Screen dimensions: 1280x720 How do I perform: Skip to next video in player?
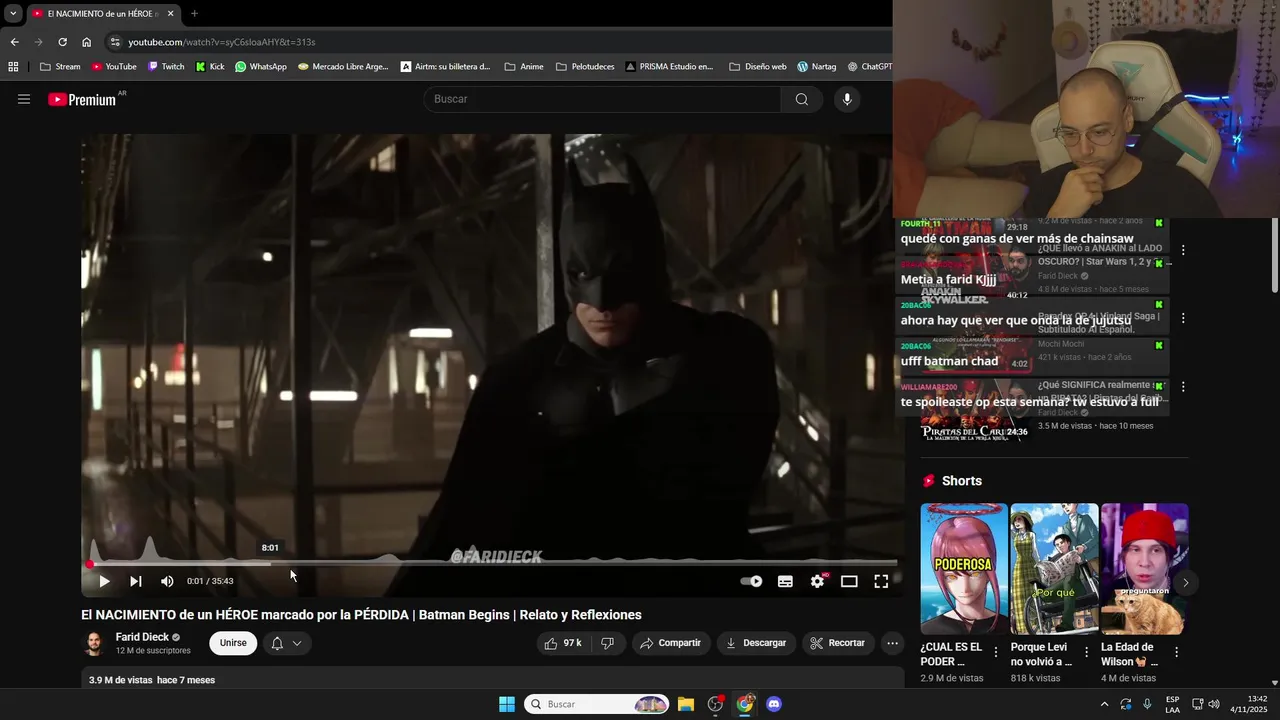point(135,581)
